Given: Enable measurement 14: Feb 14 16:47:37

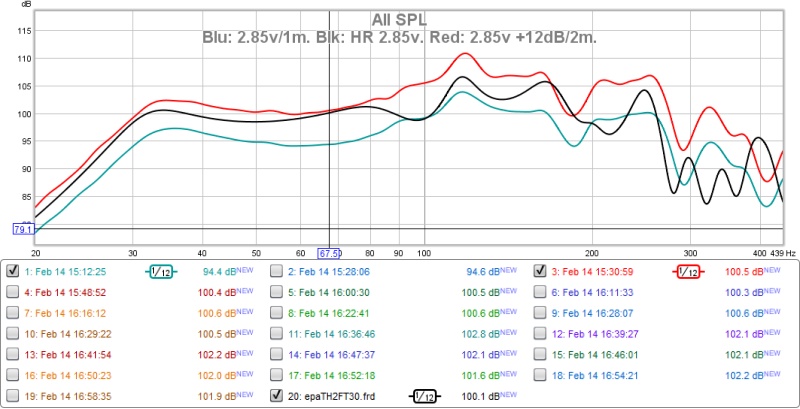Looking at the screenshot, I should [x=276, y=354].
